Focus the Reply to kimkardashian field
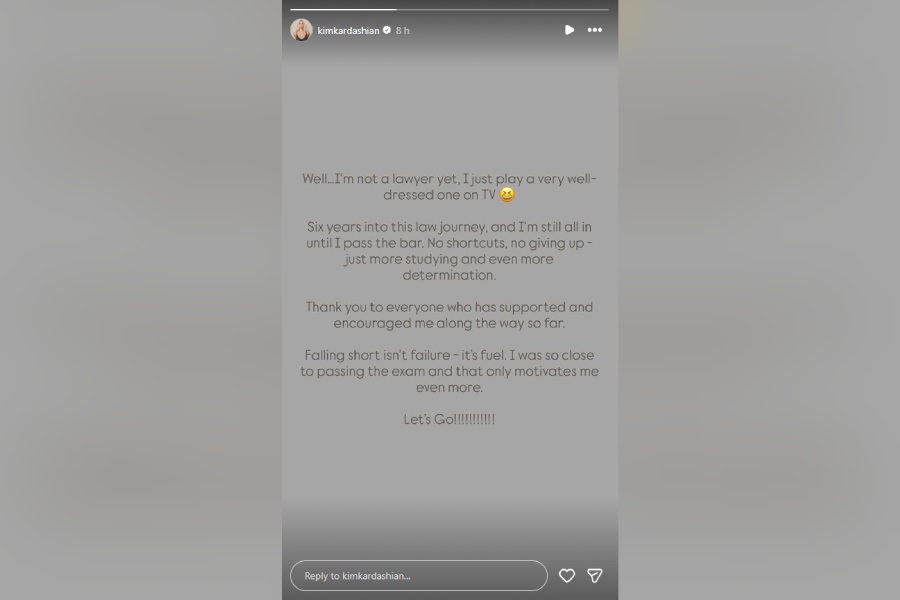This screenshot has height=600, width=900. coord(419,575)
